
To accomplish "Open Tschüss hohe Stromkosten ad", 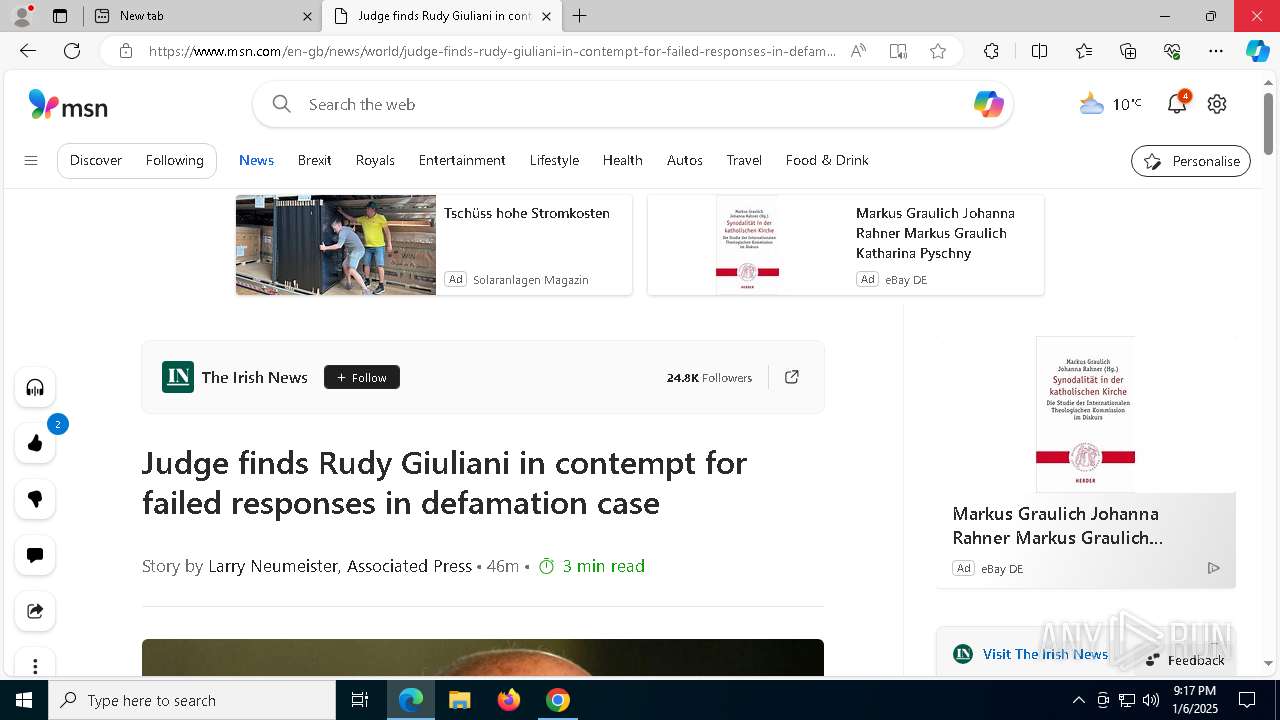I will click(x=527, y=213).
